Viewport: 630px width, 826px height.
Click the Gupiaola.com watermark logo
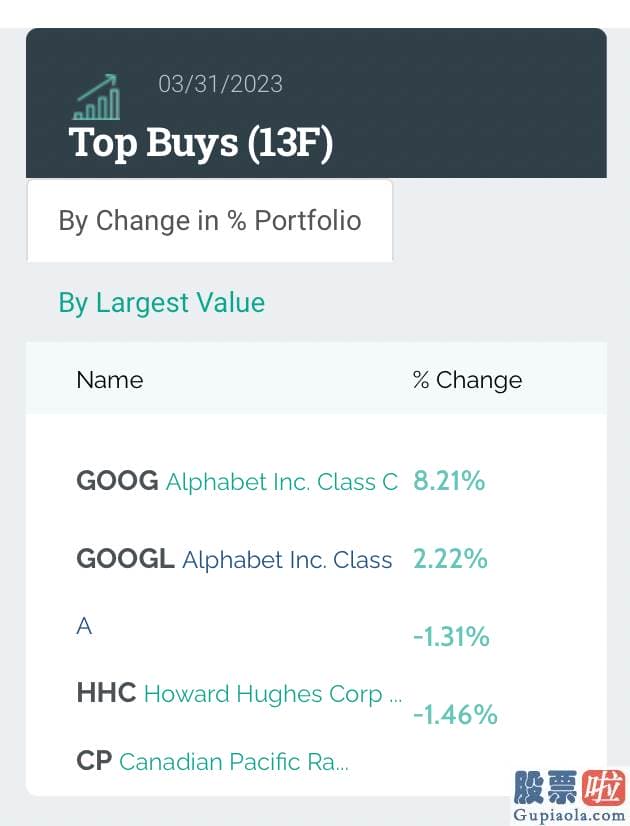[x=569, y=795]
